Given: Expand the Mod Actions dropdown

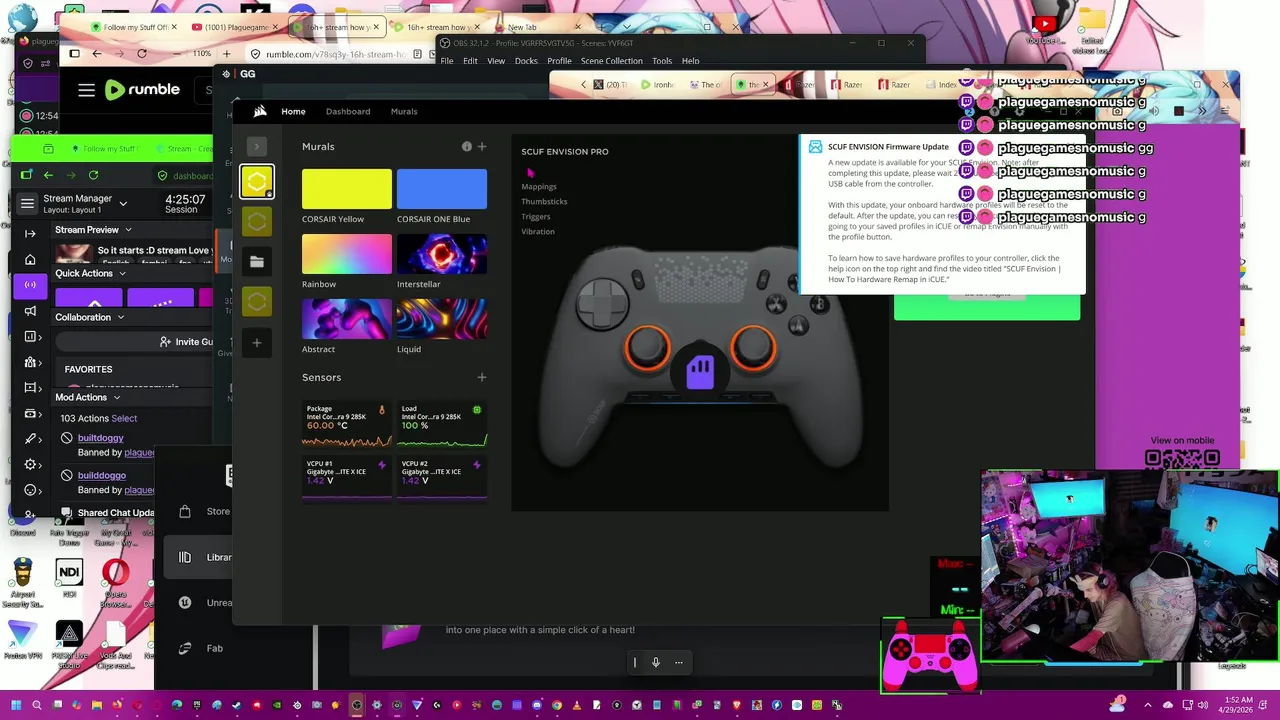Looking at the screenshot, I should point(117,397).
